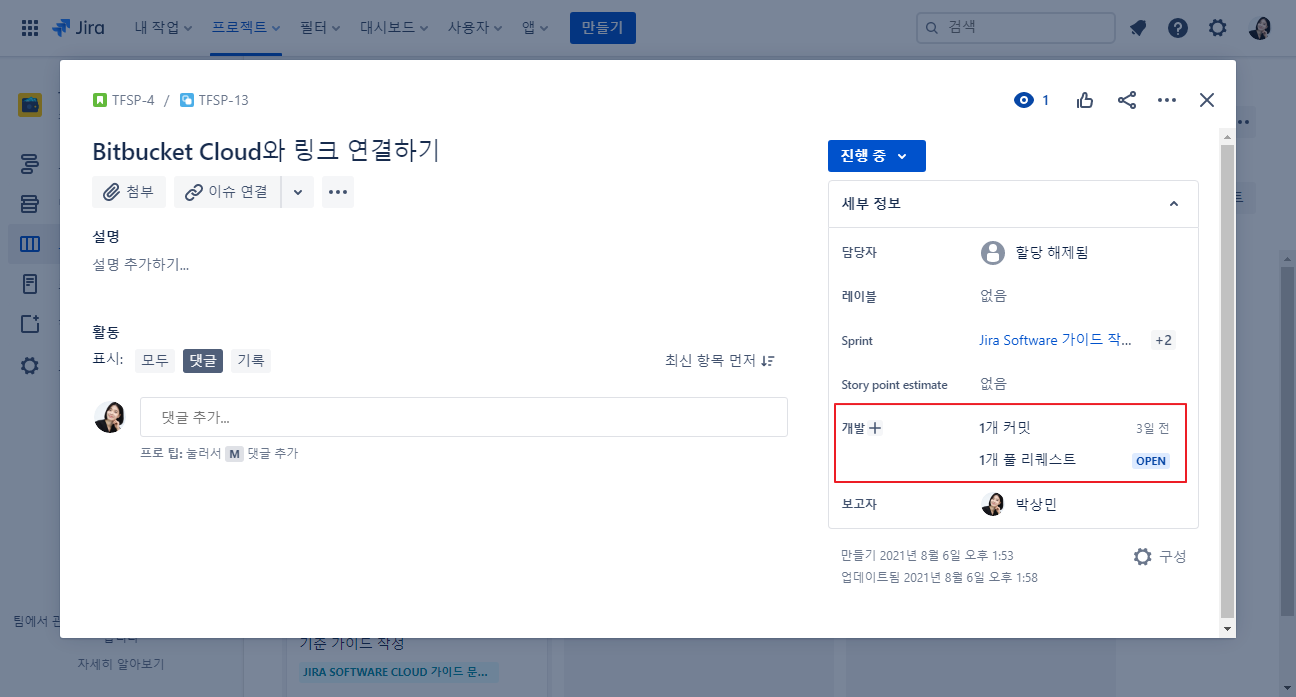Click the 첨부 attach button
This screenshot has width=1296, height=697.
pos(129,192)
